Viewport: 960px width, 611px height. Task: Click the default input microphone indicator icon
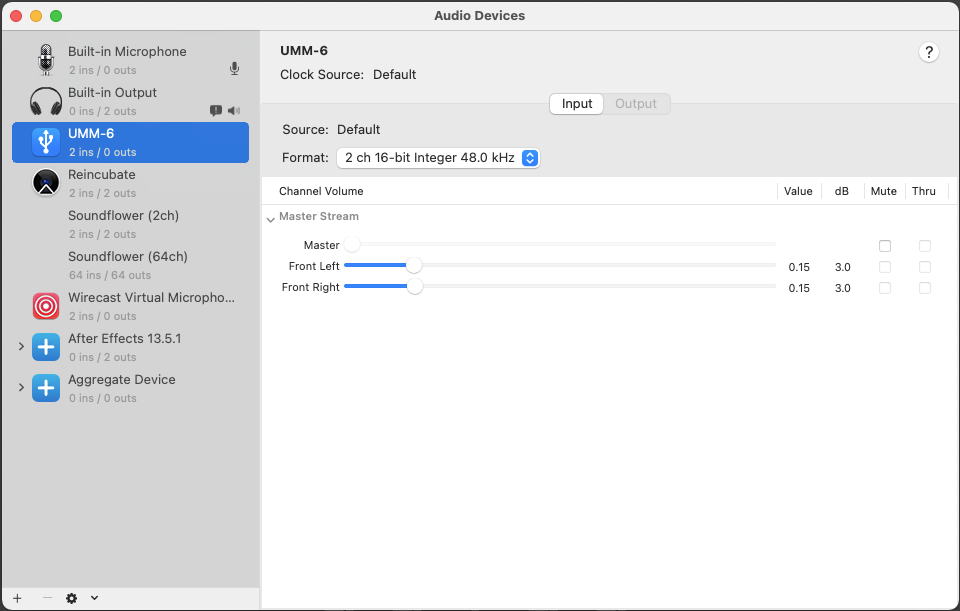click(x=234, y=69)
